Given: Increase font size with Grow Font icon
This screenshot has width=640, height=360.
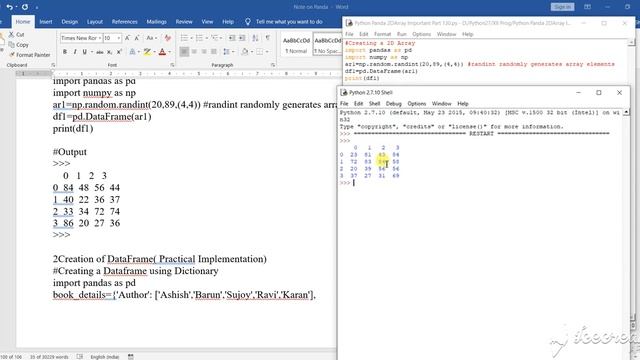Looking at the screenshot, I should point(127,38).
